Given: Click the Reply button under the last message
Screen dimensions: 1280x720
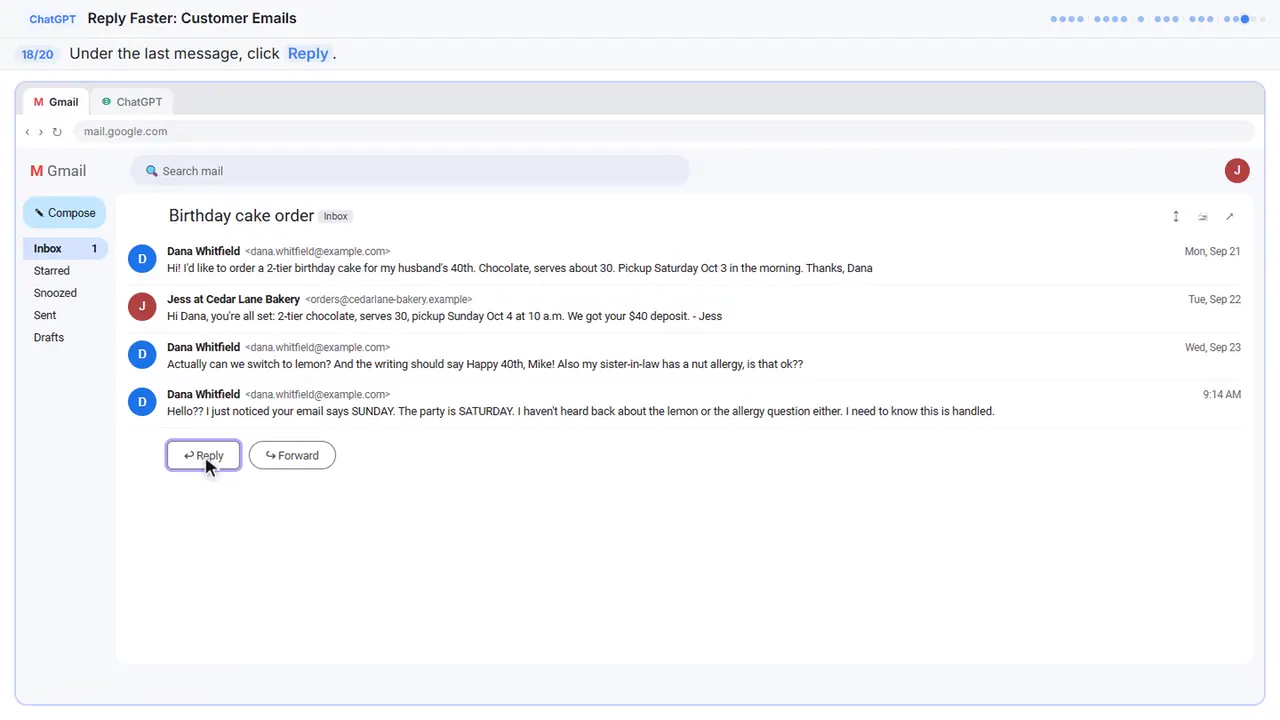Looking at the screenshot, I should [203, 455].
